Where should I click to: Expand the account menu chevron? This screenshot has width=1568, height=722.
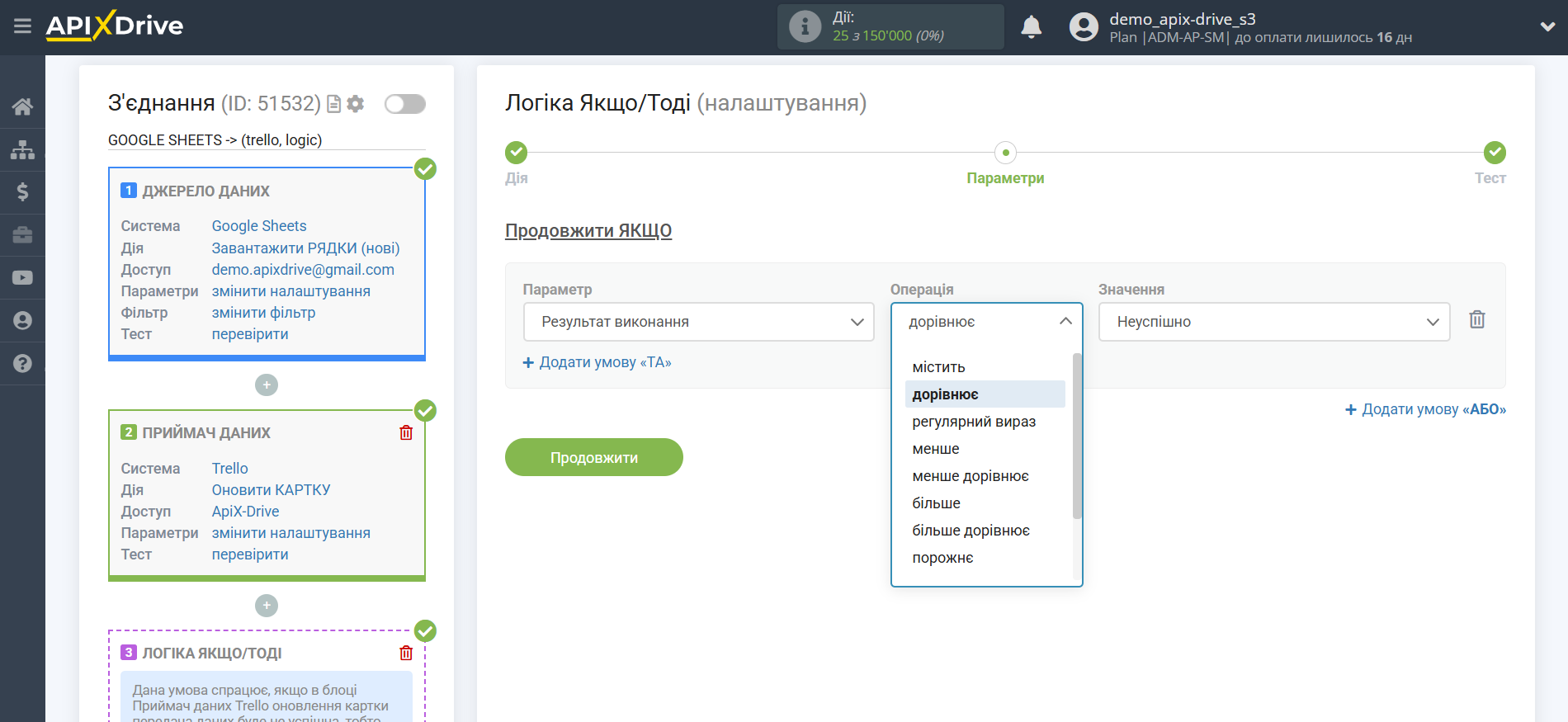(1547, 26)
